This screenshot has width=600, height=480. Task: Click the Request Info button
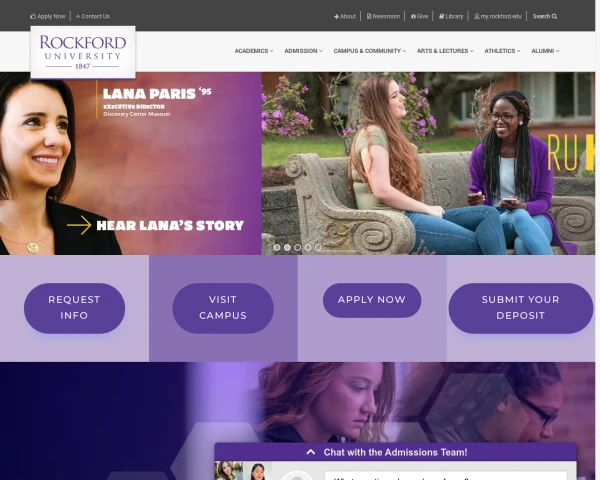[74, 308]
